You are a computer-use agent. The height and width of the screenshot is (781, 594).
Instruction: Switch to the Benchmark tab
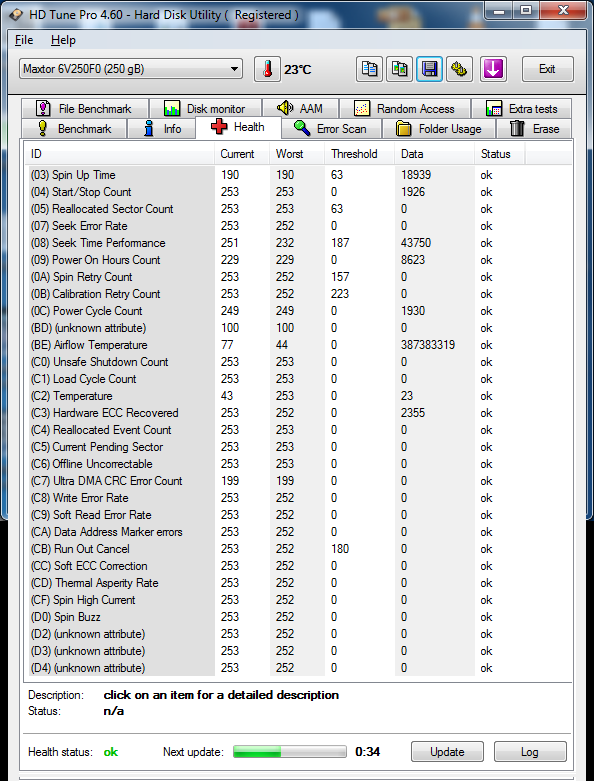click(x=74, y=129)
